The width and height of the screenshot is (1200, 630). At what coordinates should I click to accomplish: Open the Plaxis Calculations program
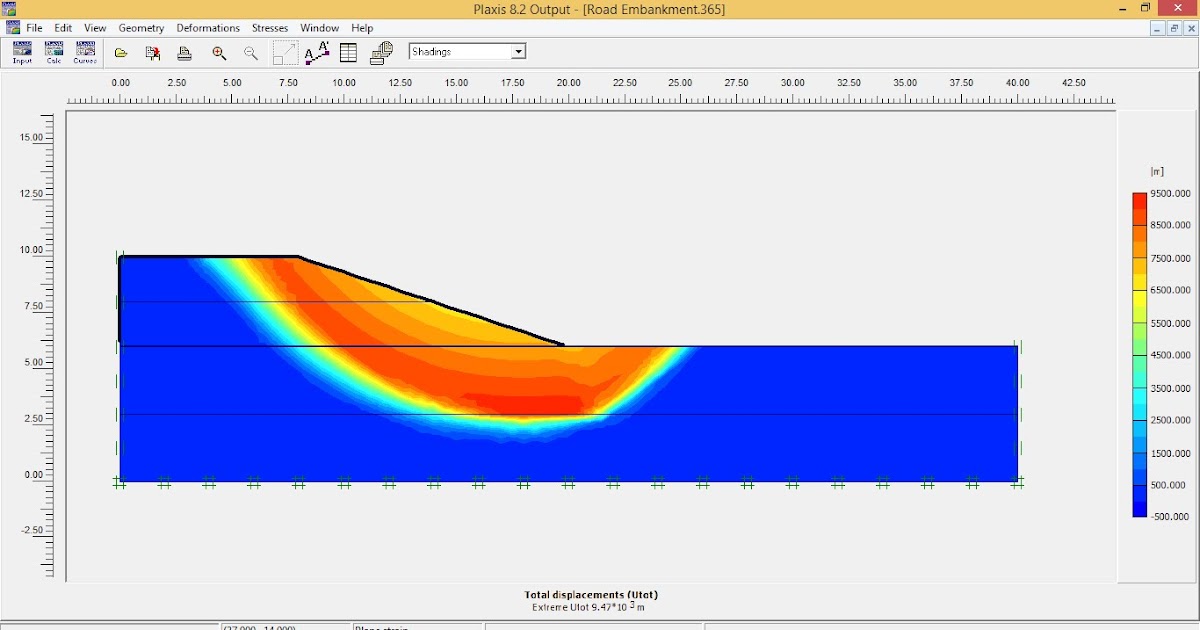[53, 51]
